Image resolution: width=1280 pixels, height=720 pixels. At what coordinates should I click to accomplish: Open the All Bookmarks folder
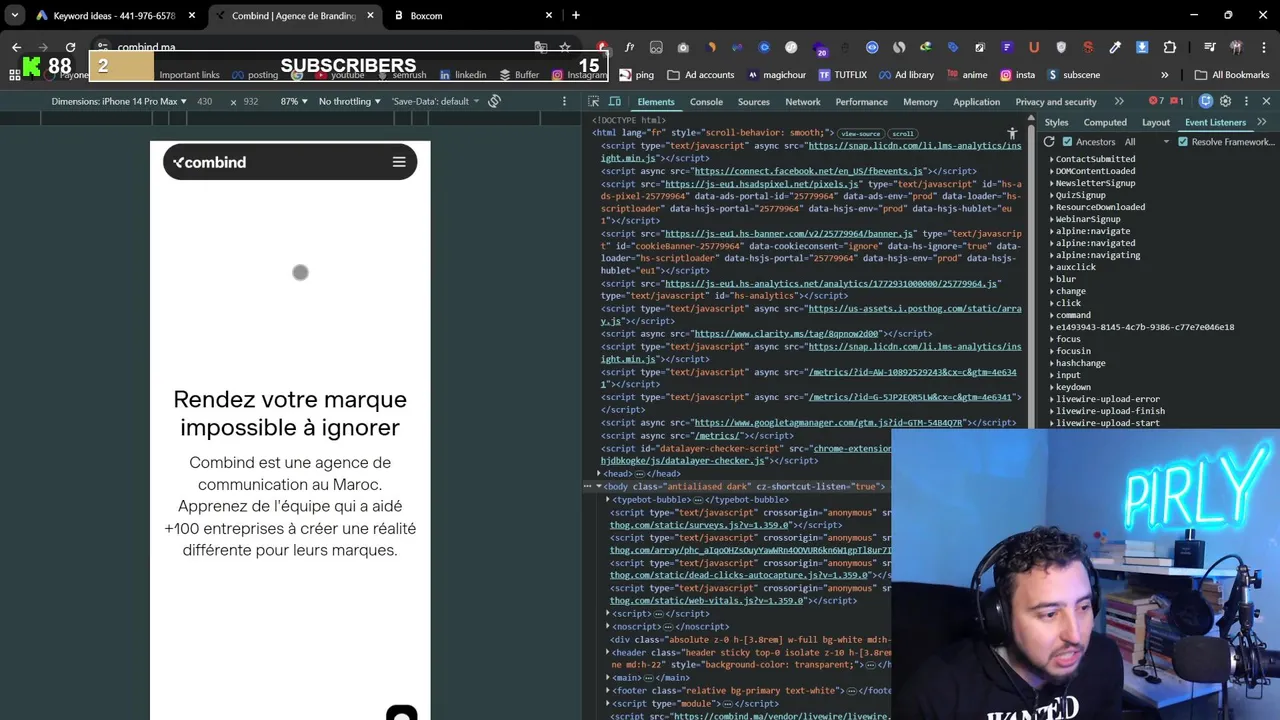point(1231,75)
